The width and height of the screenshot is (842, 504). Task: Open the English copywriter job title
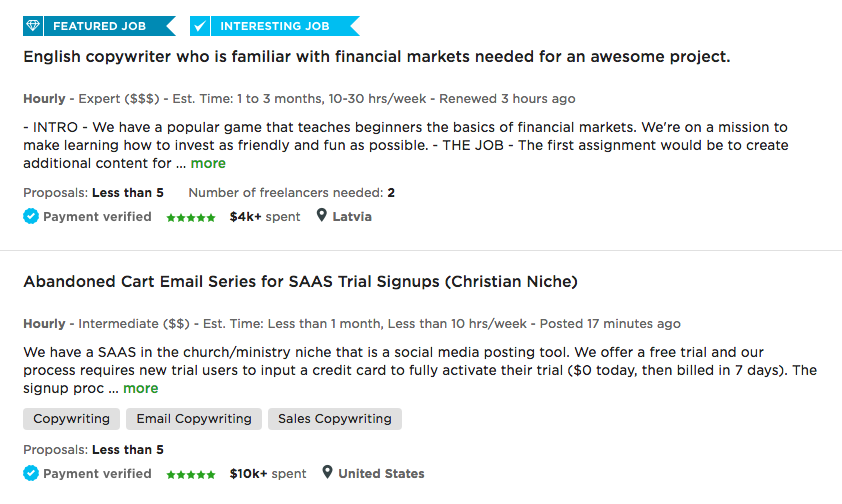376,57
